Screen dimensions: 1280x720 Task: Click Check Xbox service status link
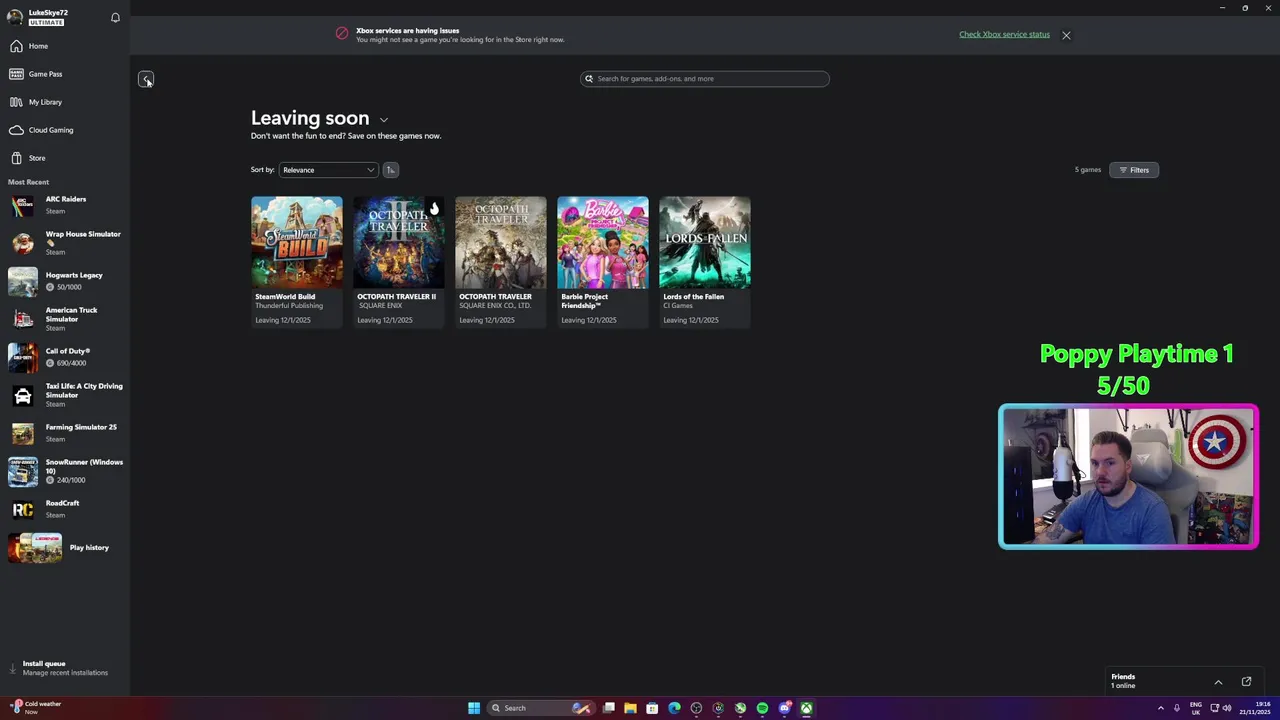[x=1004, y=34]
